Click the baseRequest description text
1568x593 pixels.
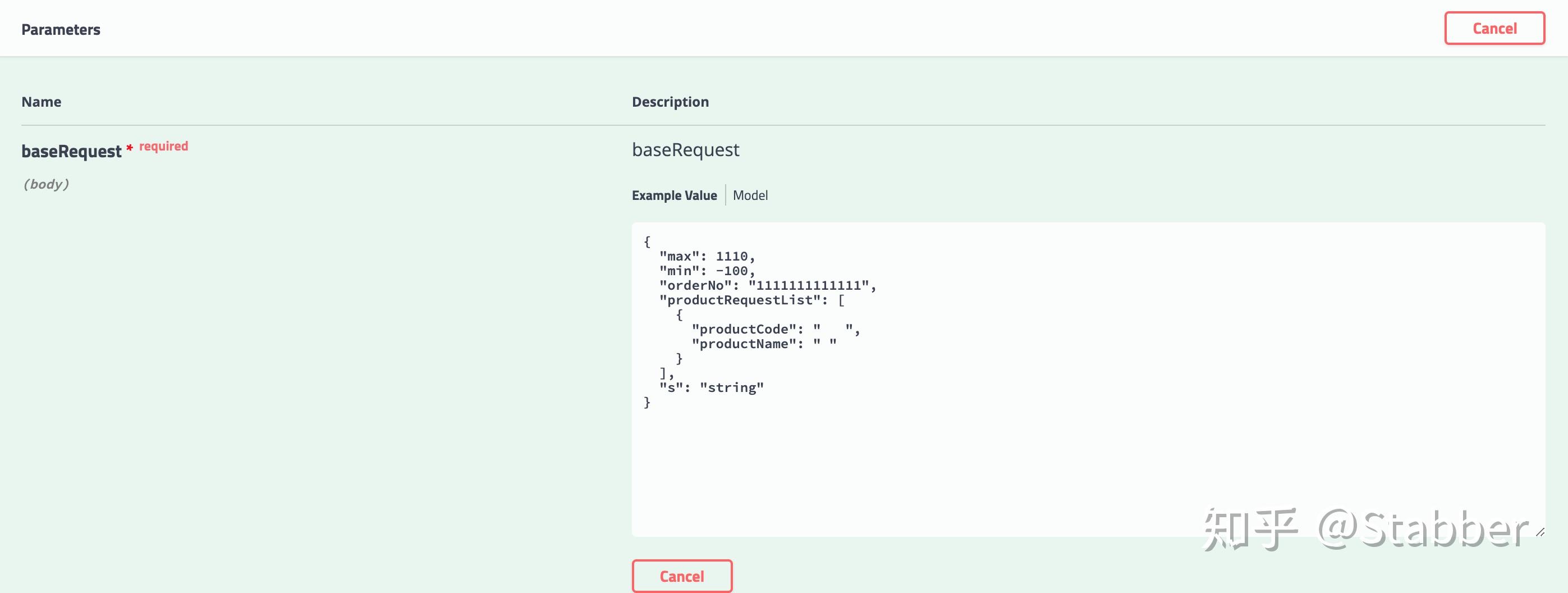pyautogui.click(x=685, y=150)
